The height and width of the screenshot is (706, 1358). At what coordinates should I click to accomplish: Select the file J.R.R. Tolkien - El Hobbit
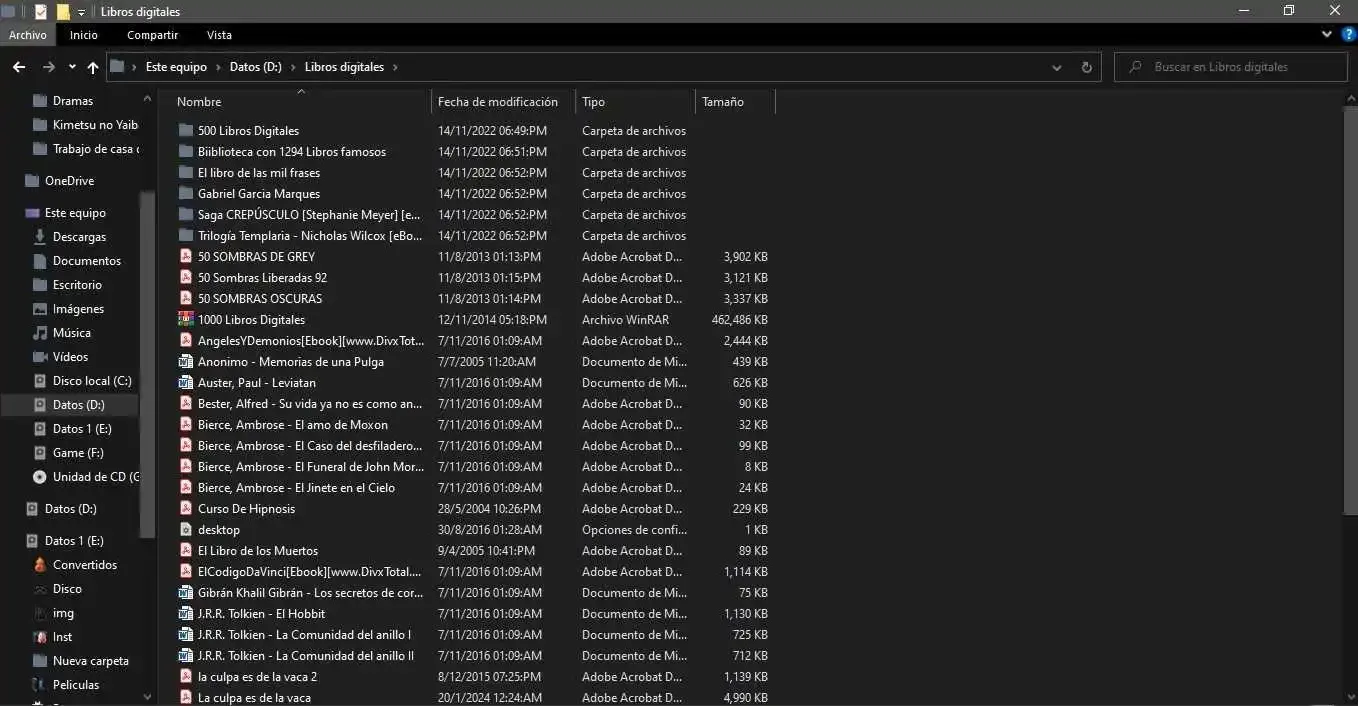coord(262,614)
